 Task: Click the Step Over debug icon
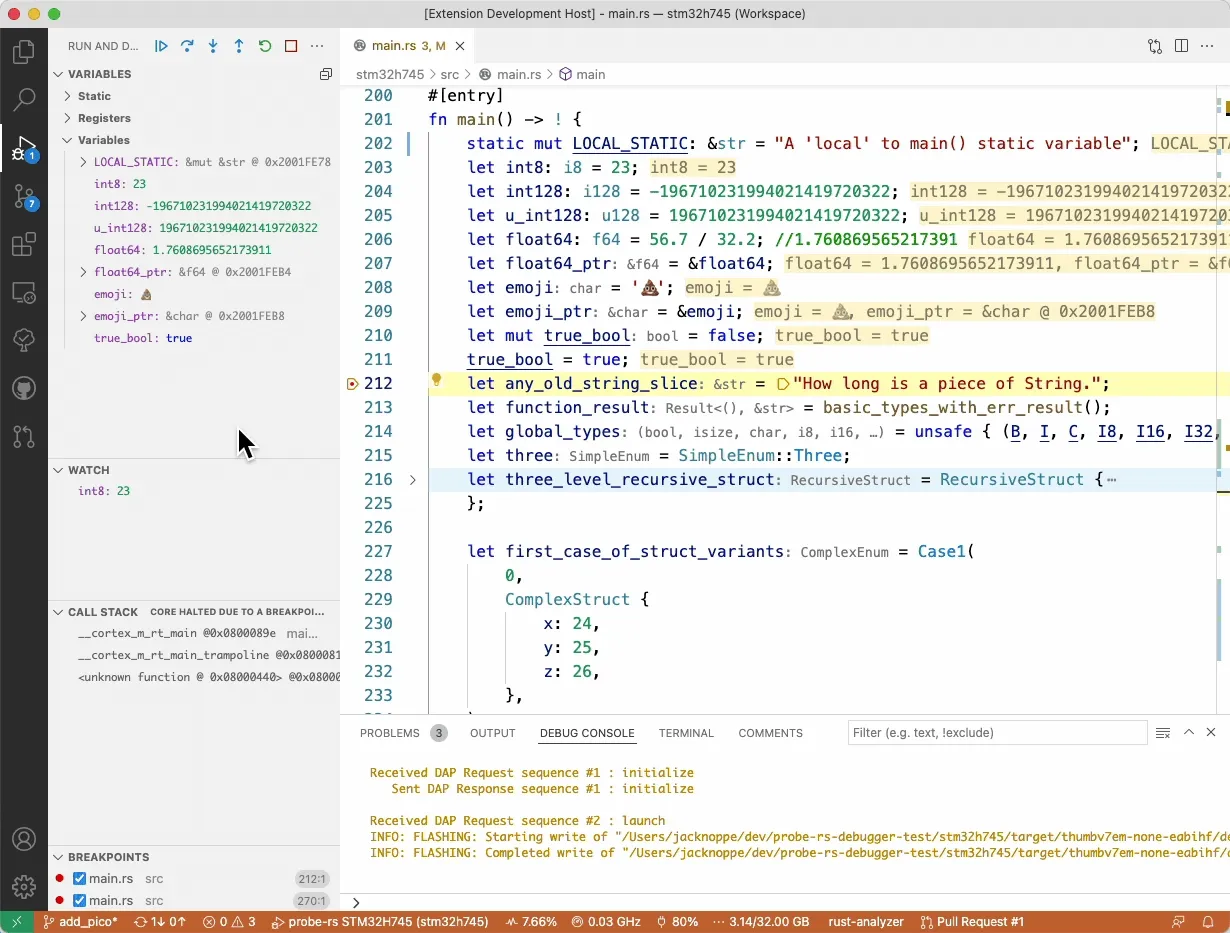[187, 46]
